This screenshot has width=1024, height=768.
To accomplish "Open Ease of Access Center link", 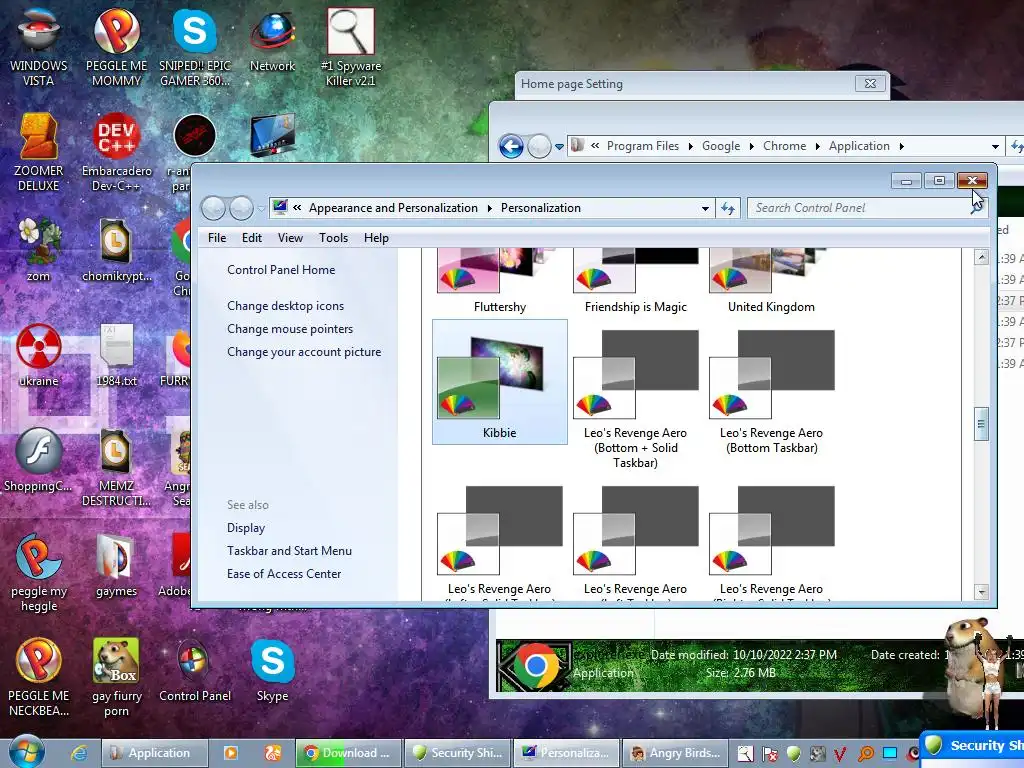I will click(x=284, y=573).
